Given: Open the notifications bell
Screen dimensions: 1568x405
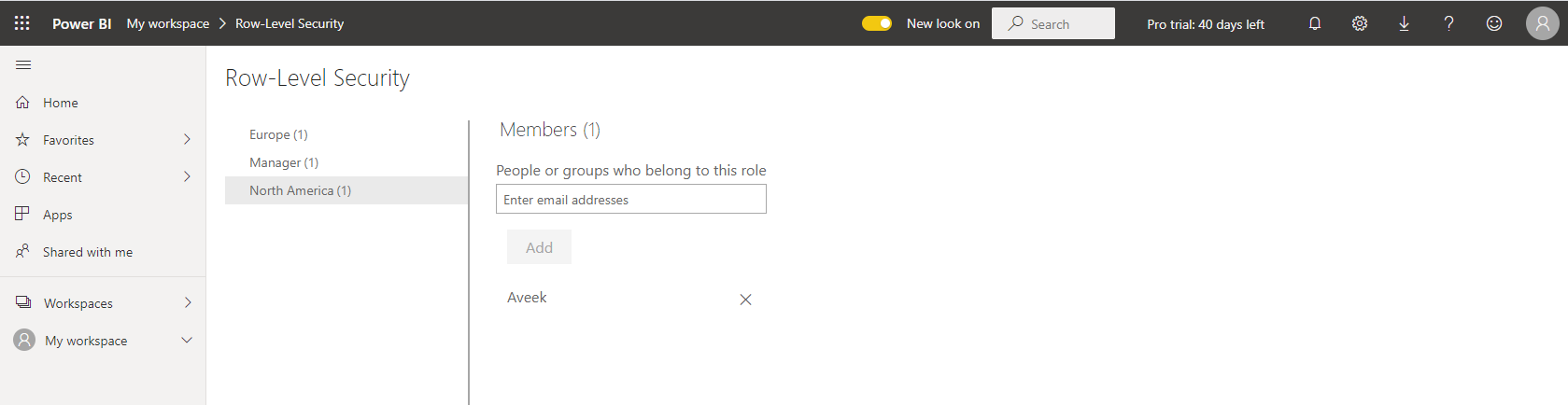Looking at the screenshot, I should (1315, 23).
